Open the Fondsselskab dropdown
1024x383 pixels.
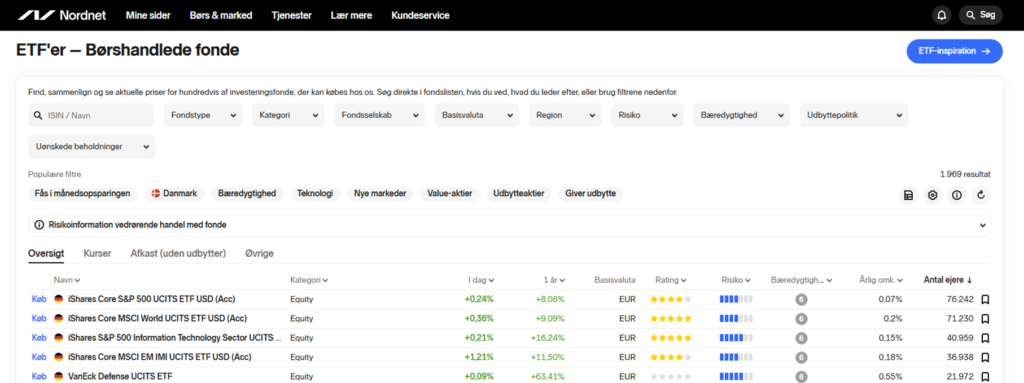click(379, 115)
